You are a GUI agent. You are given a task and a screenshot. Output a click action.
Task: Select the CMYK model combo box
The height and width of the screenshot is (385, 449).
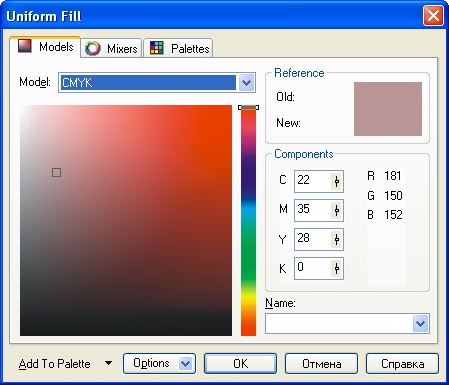coord(157,82)
